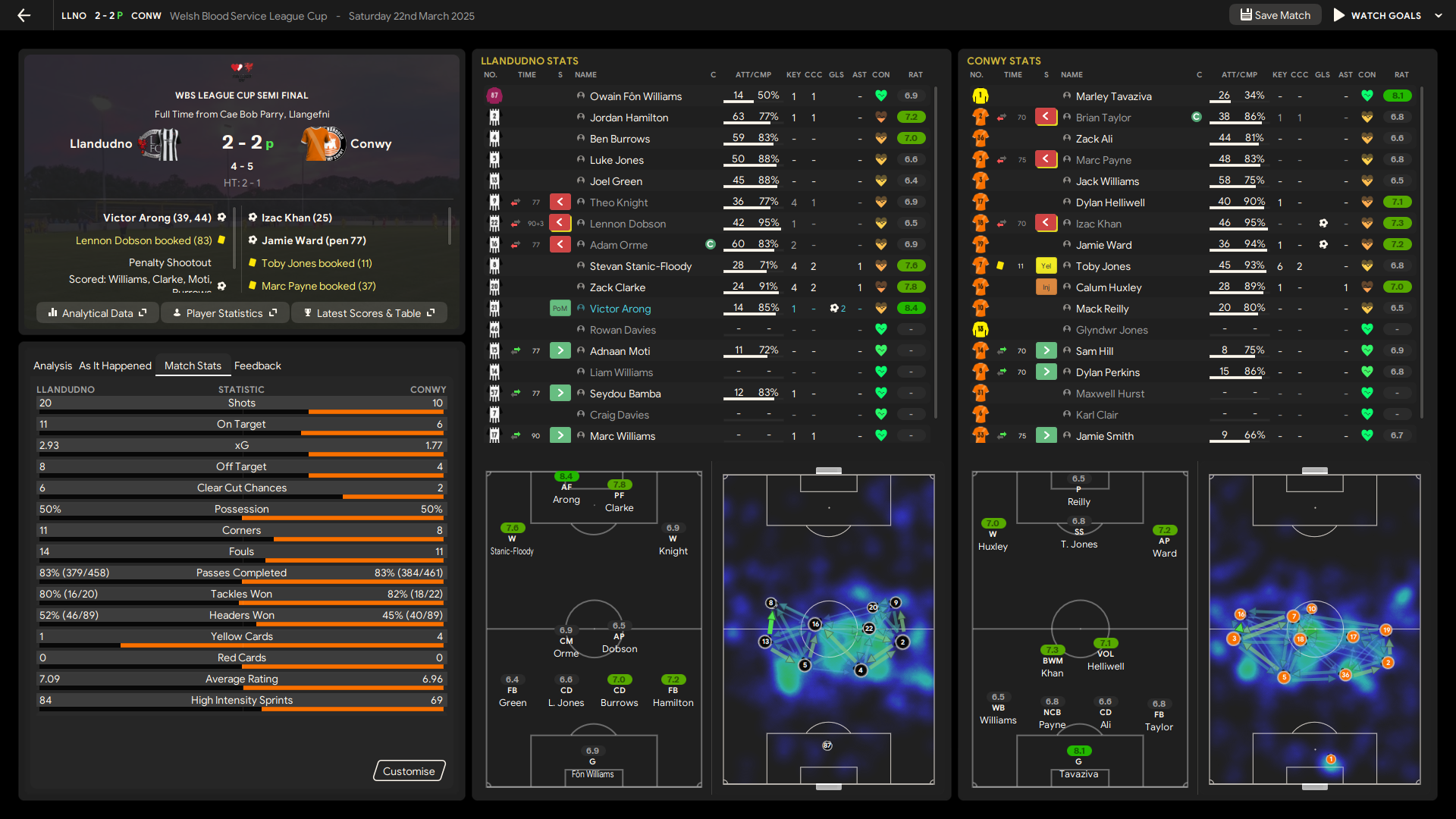
Task: Click Theo Knight's red substituted-off arrow icon
Action: (x=560, y=202)
